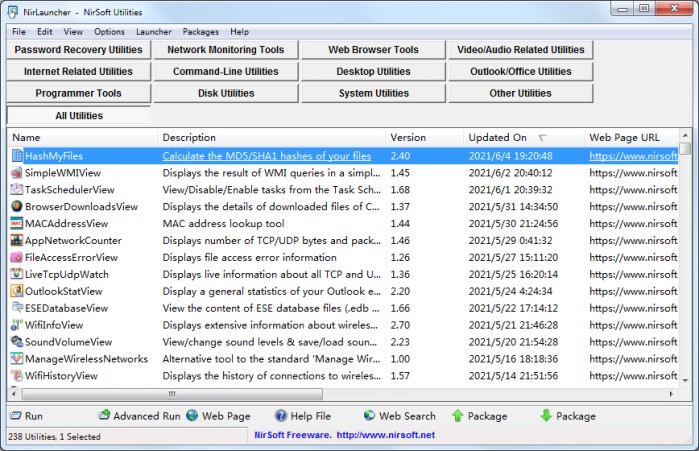Click the OutlookStatView utility icon

[x=17, y=291]
